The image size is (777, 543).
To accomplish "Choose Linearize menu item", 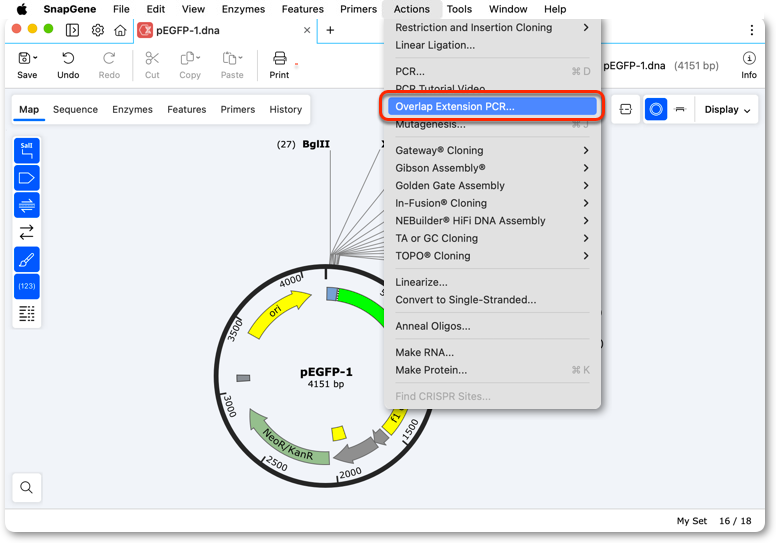I will 492,282.
